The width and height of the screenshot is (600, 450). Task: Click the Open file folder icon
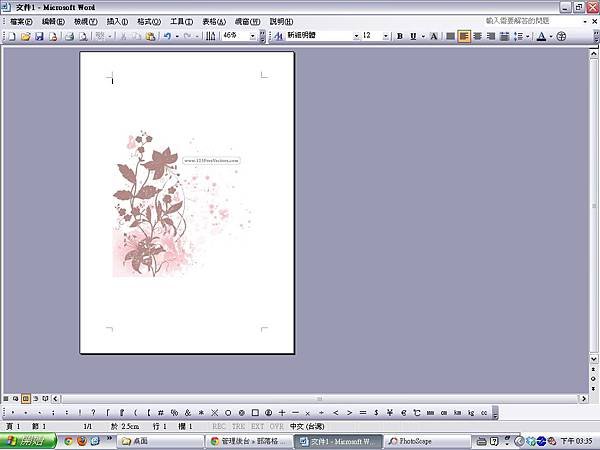coord(25,36)
